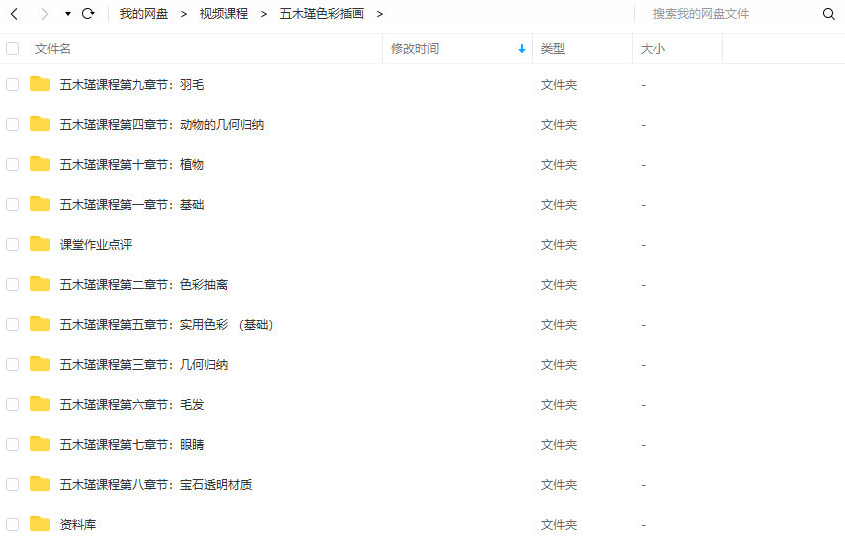This screenshot has width=845, height=543.
Task: Sort list by 文件名 column header
Action: (53, 48)
